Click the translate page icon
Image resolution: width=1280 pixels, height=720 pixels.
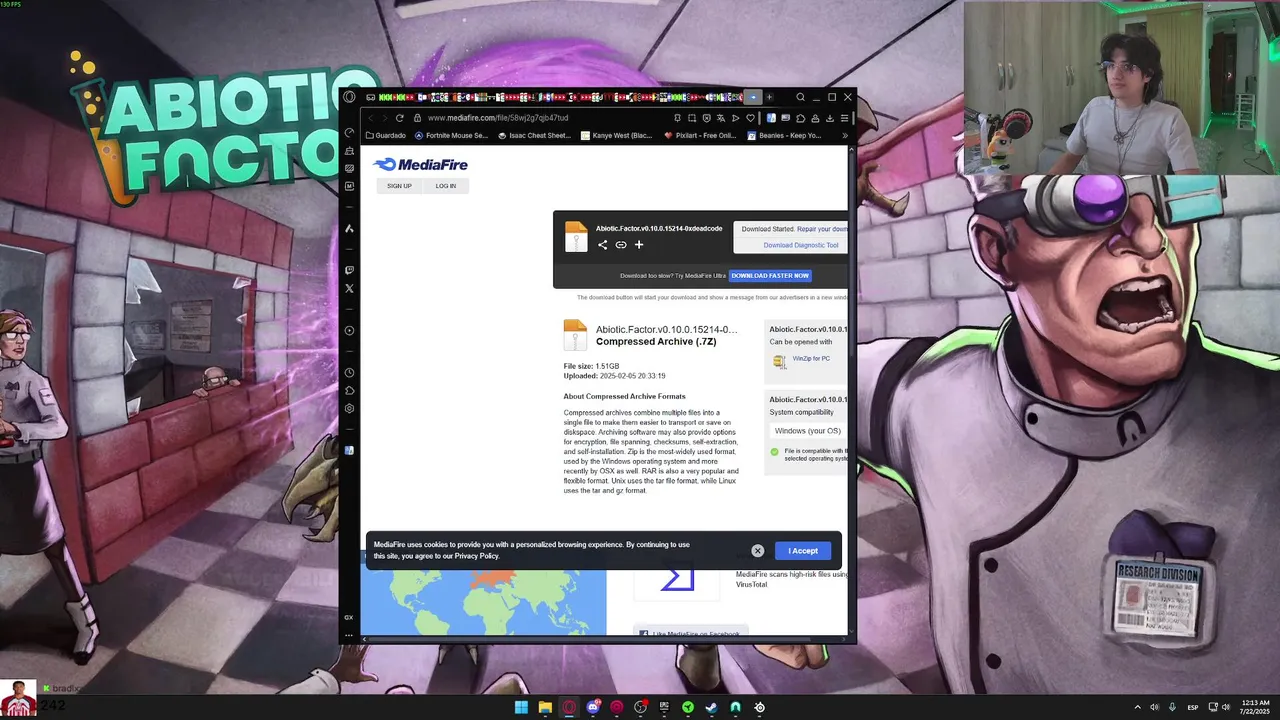click(x=721, y=118)
